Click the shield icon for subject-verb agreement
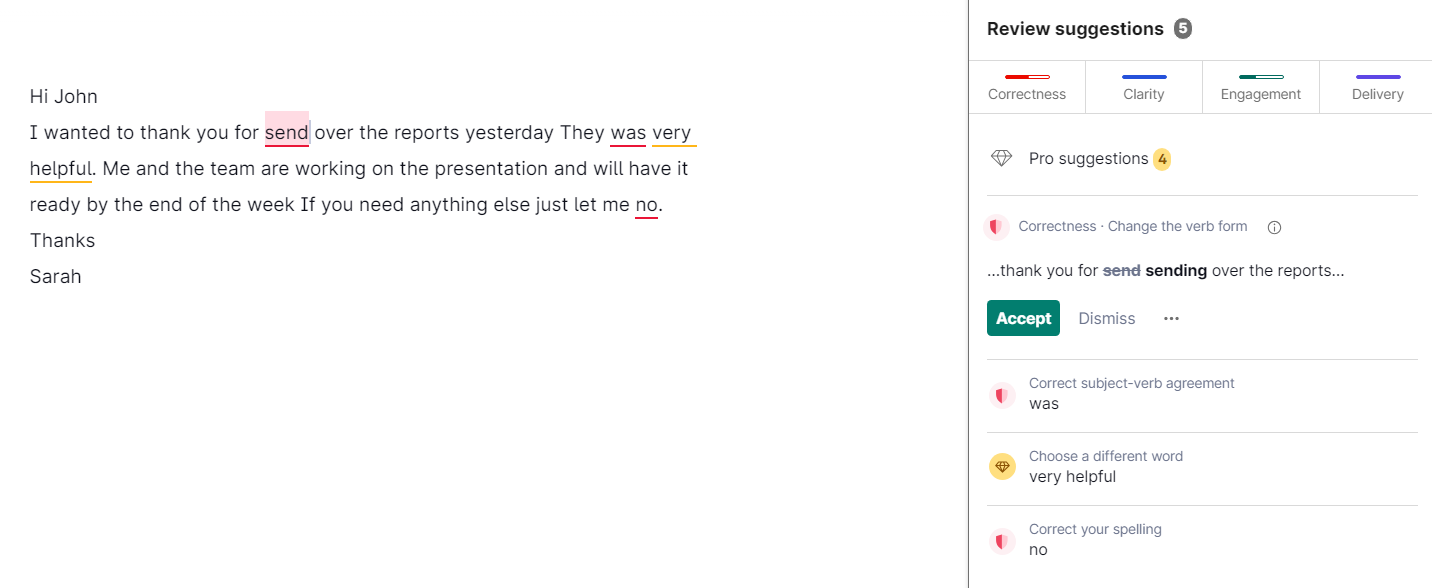Image resolution: width=1432 pixels, height=588 pixels. tap(1002, 395)
